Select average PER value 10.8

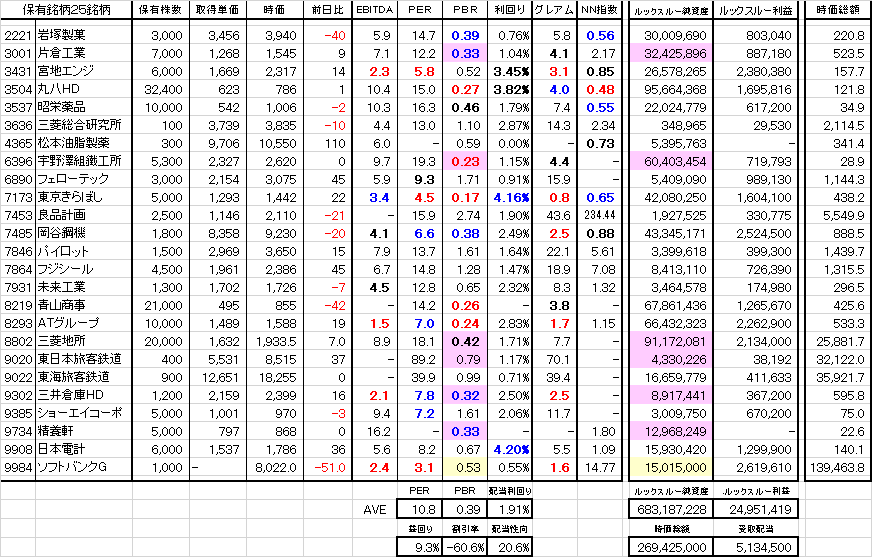pyautogui.click(x=424, y=510)
